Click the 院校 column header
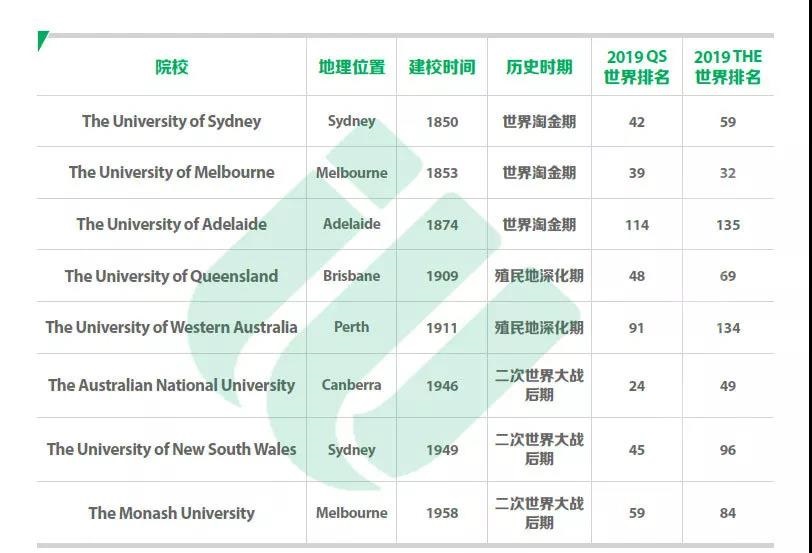 click(x=171, y=67)
